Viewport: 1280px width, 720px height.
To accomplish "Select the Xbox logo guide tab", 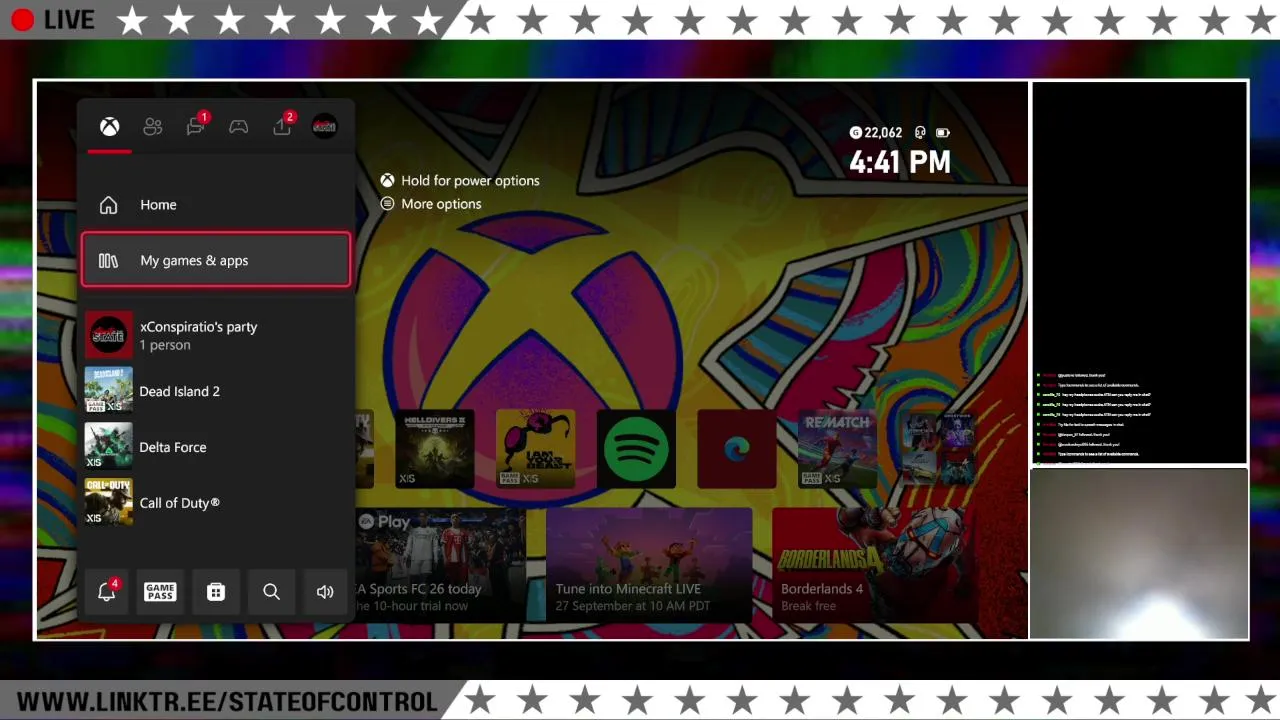I will point(109,127).
